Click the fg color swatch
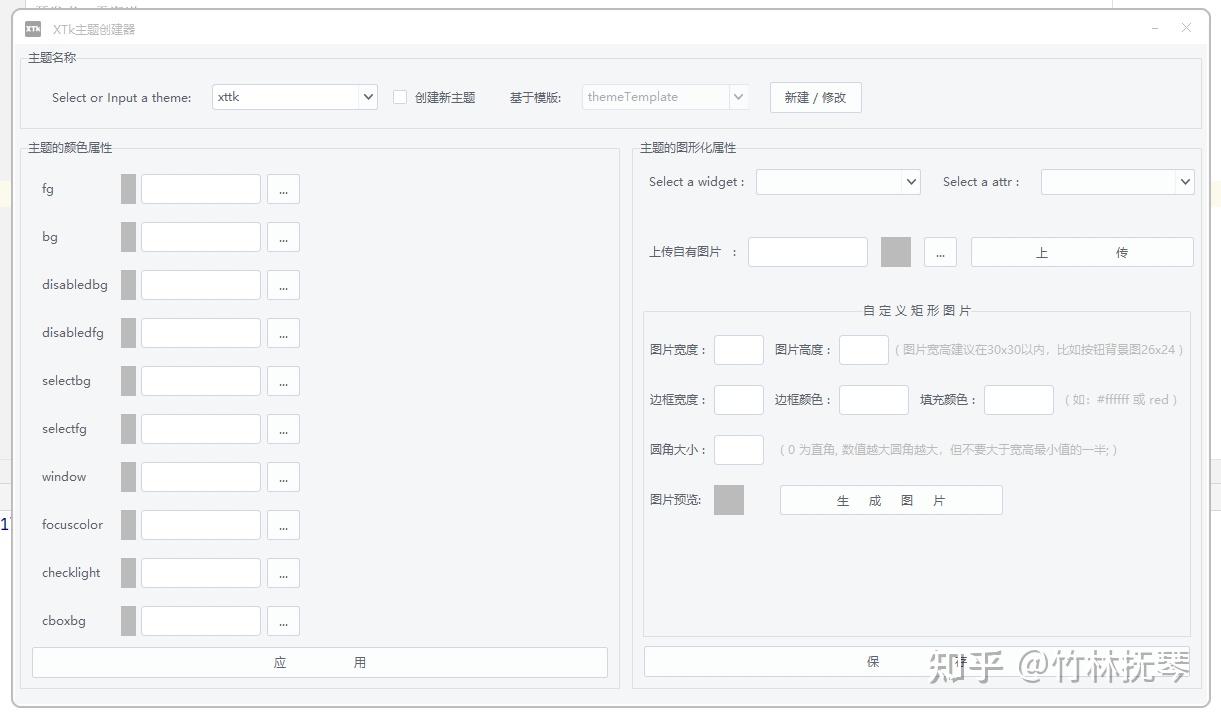This screenshot has height=716, width=1221. coord(128,188)
